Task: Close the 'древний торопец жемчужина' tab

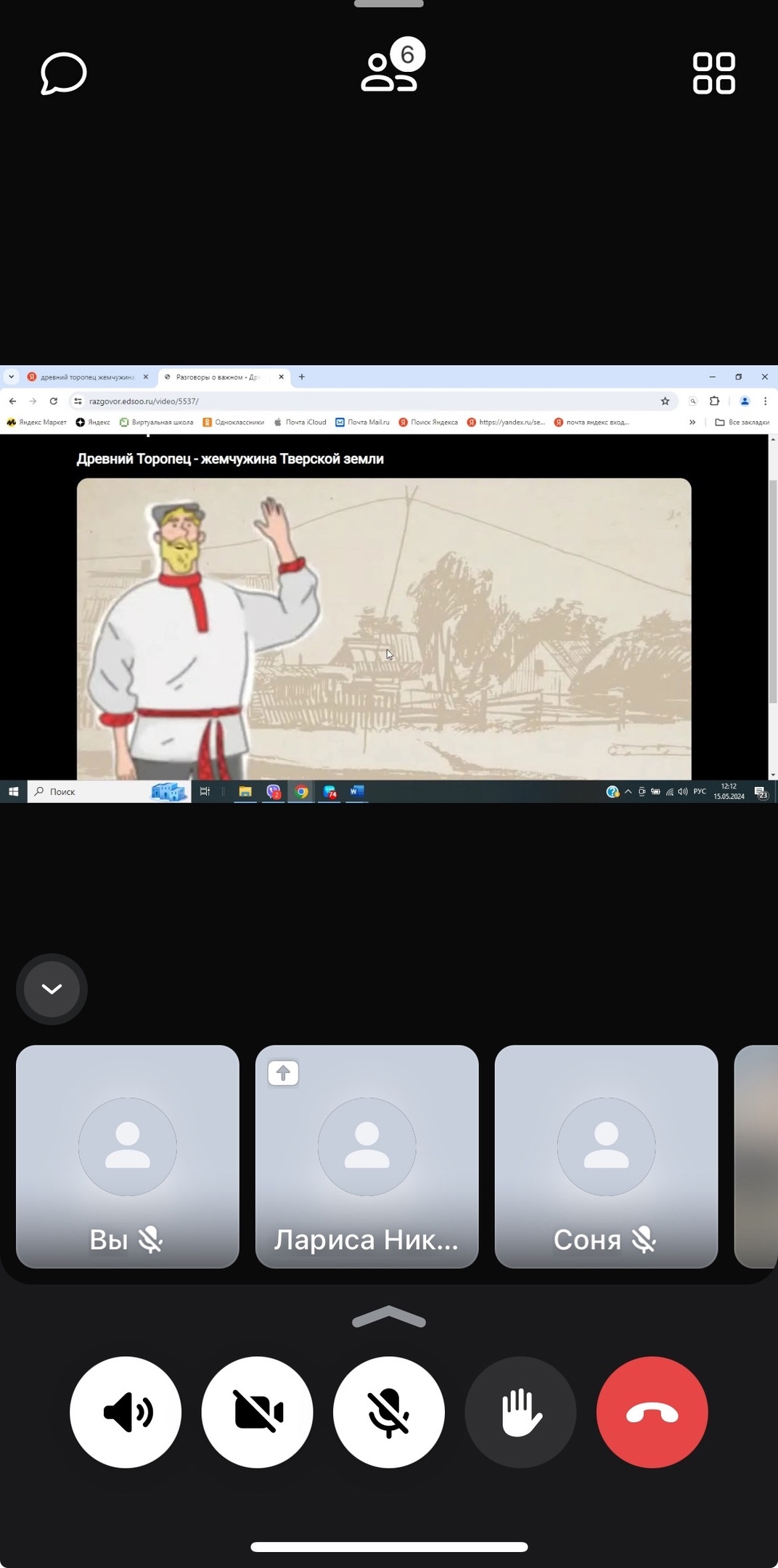Action: (x=146, y=377)
